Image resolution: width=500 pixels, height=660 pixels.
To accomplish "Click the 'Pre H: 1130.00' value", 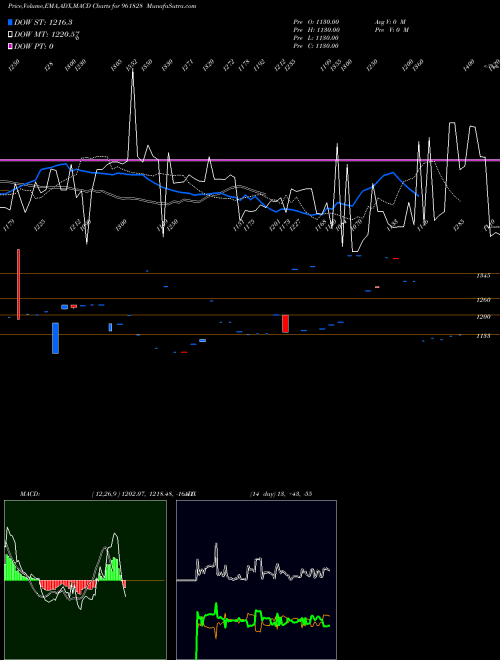I will point(316,30).
